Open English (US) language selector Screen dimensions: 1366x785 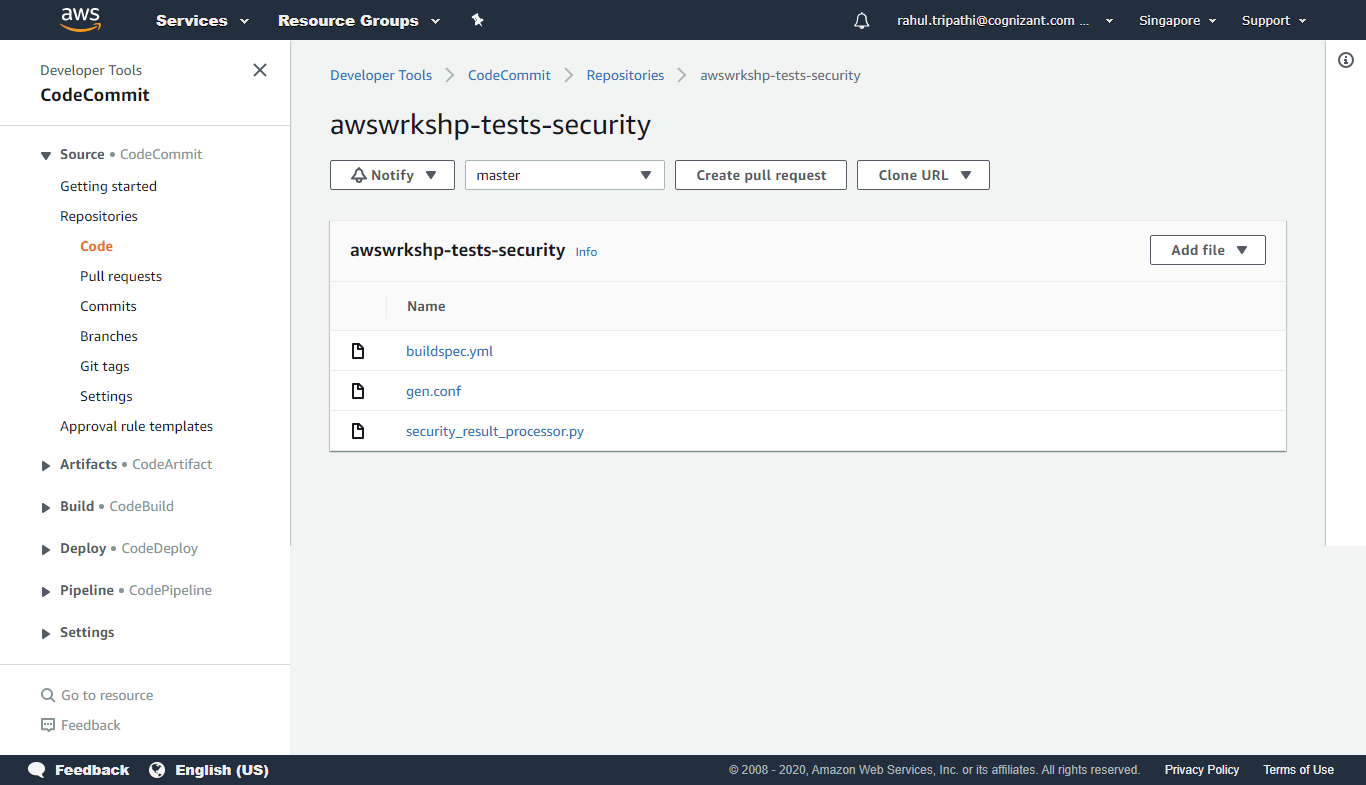[222, 770]
